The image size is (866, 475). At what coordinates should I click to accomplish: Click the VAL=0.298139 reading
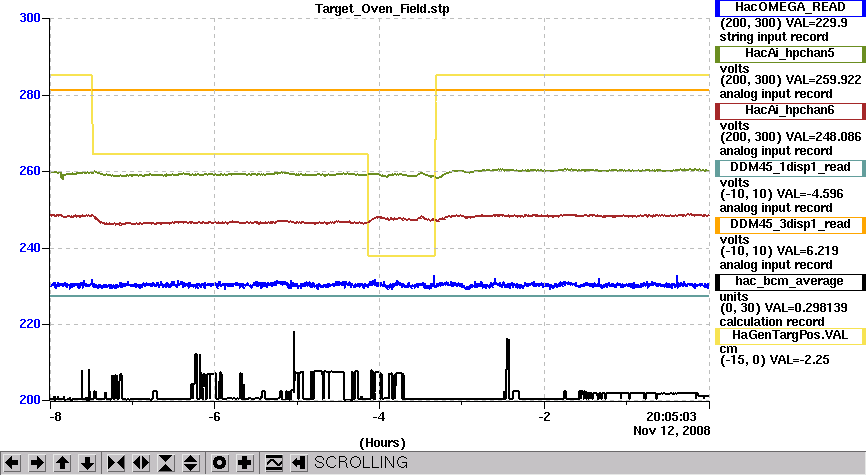tap(804, 308)
